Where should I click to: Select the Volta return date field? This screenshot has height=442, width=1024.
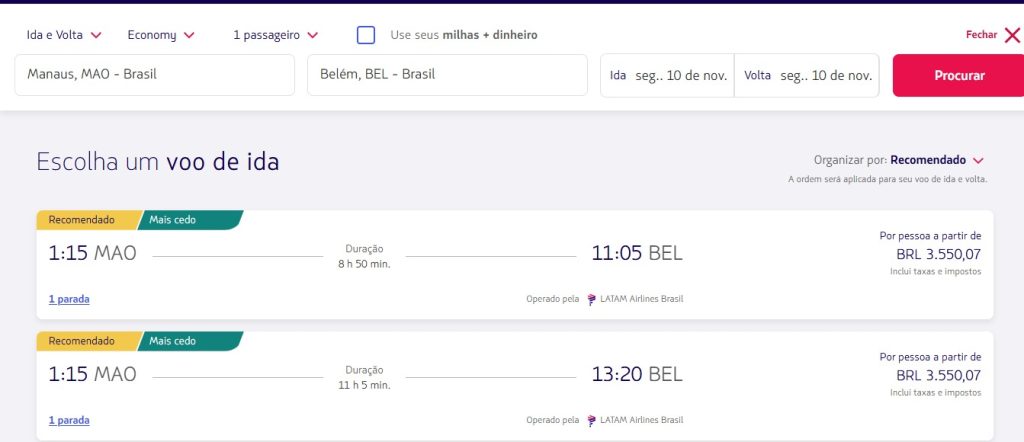(x=806, y=76)
